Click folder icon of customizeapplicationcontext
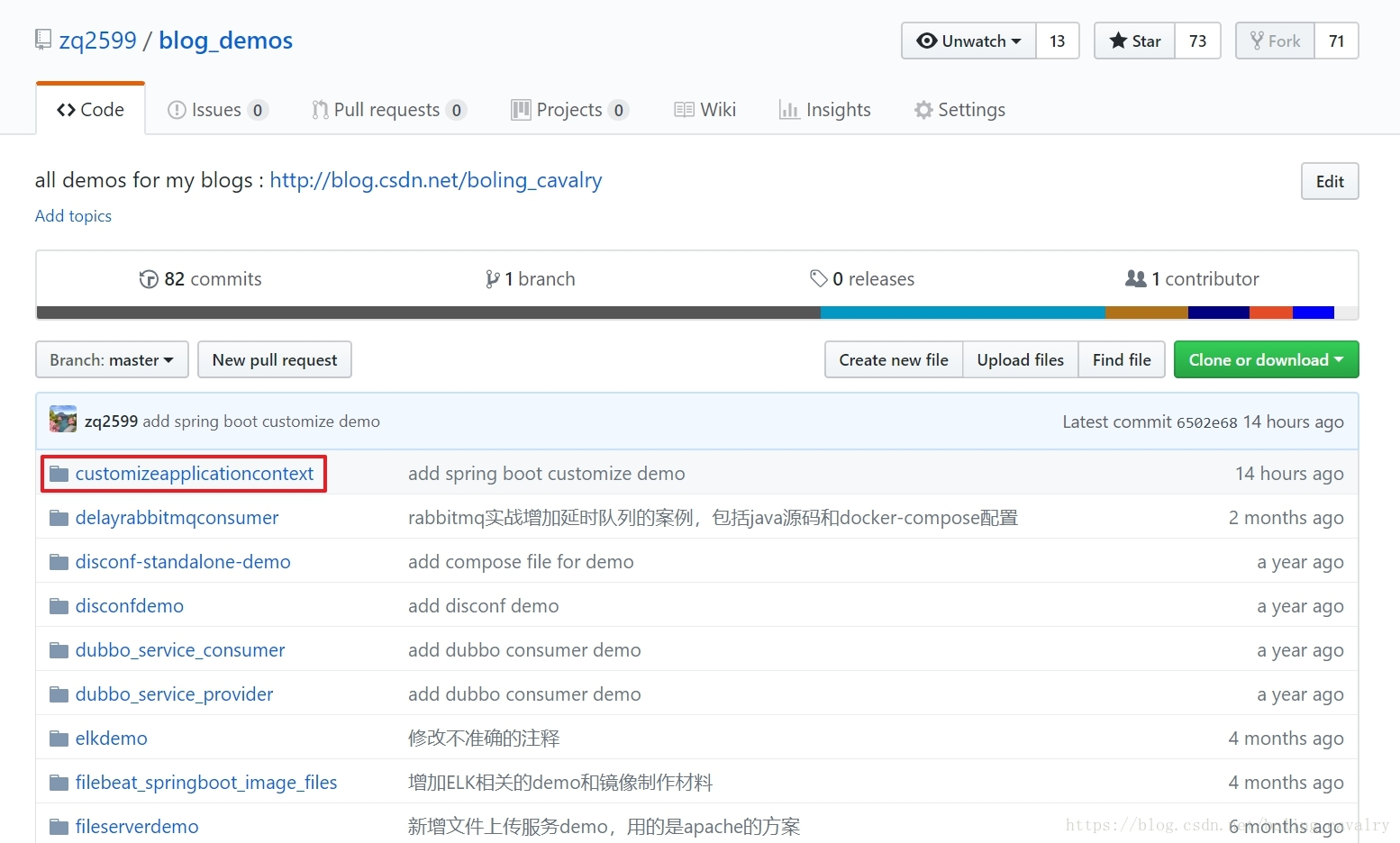 click(59, 474)
